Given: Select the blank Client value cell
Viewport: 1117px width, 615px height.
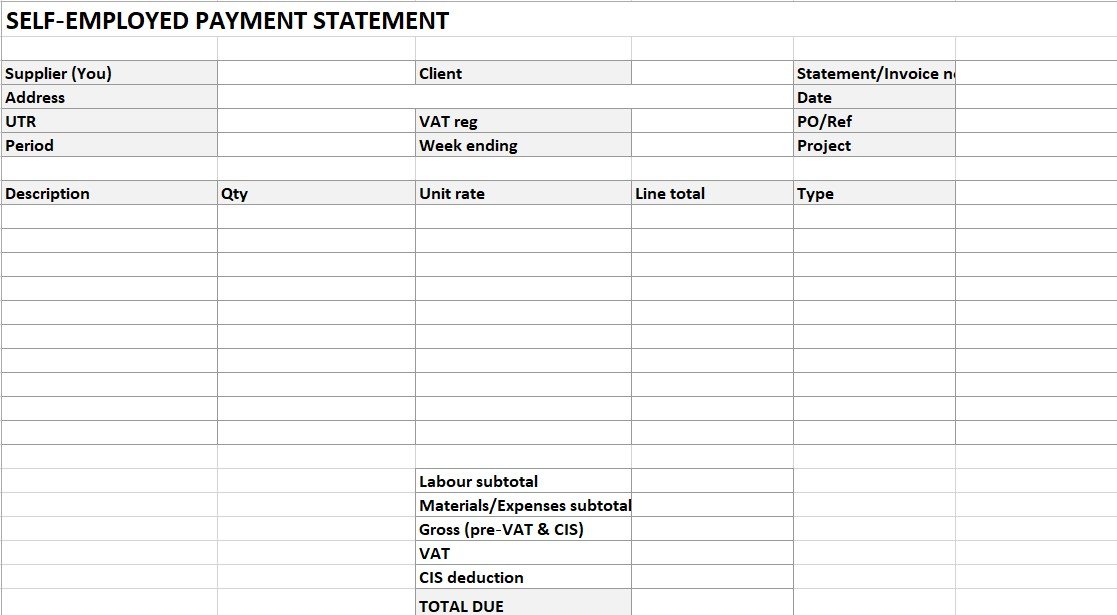Looking at the screenshot, I should pyautogui.click(x=712, y=73).
